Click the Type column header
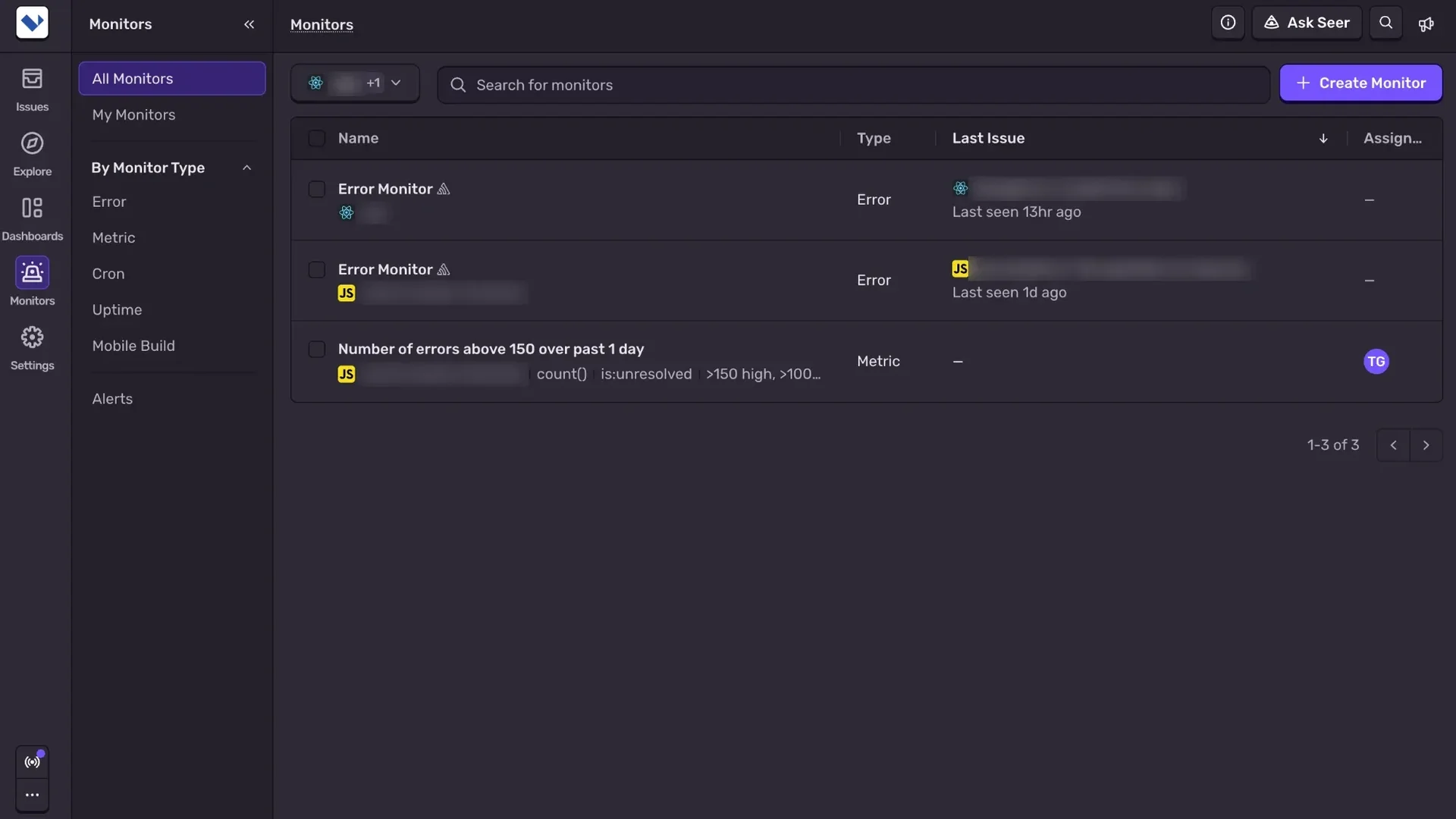This screenshot has width=1456, height=819. [874, 138]
